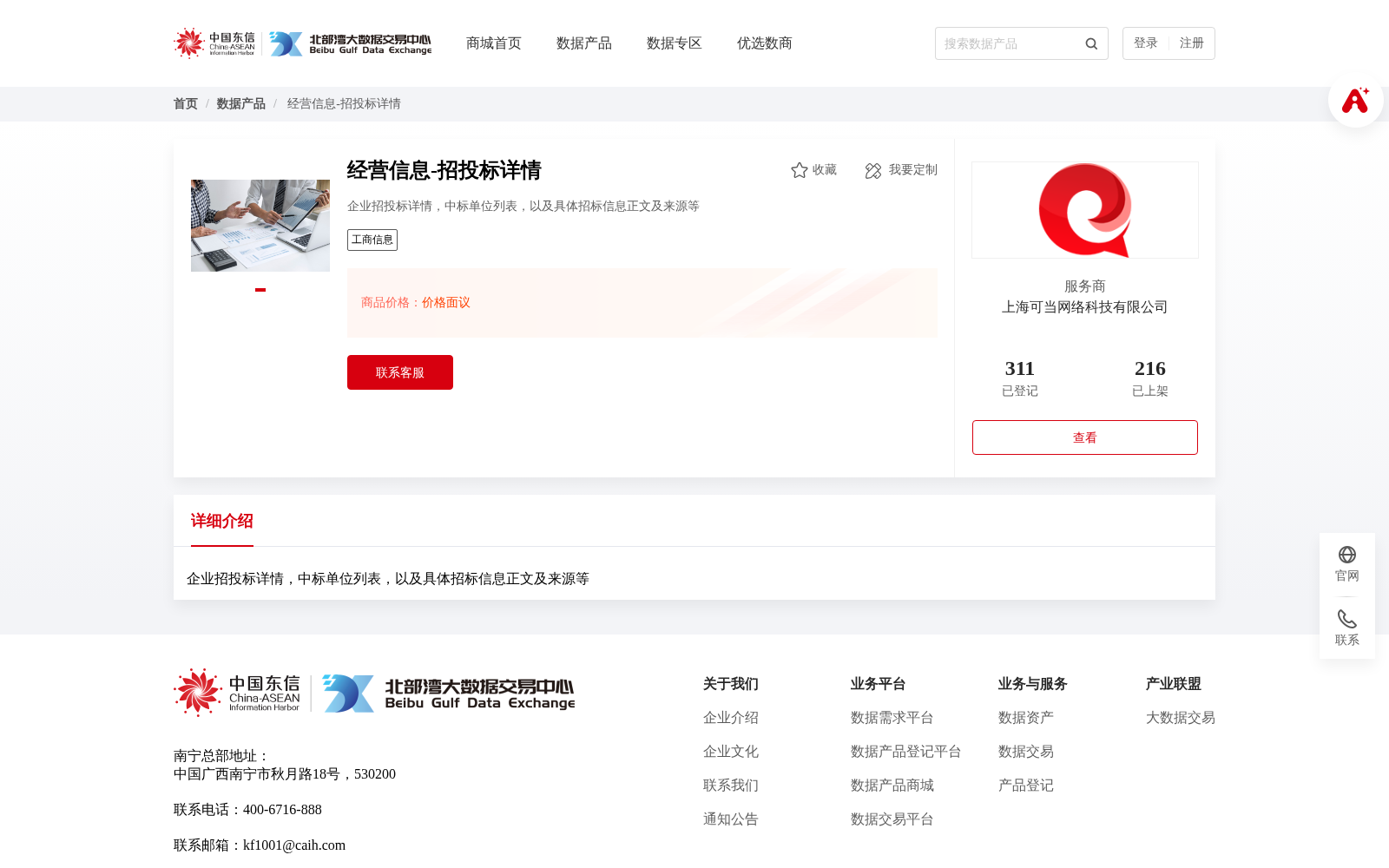Screen dimensions: 1389x868
Task: Click the email kf1001@caih.com
Action: coord(294,845)
